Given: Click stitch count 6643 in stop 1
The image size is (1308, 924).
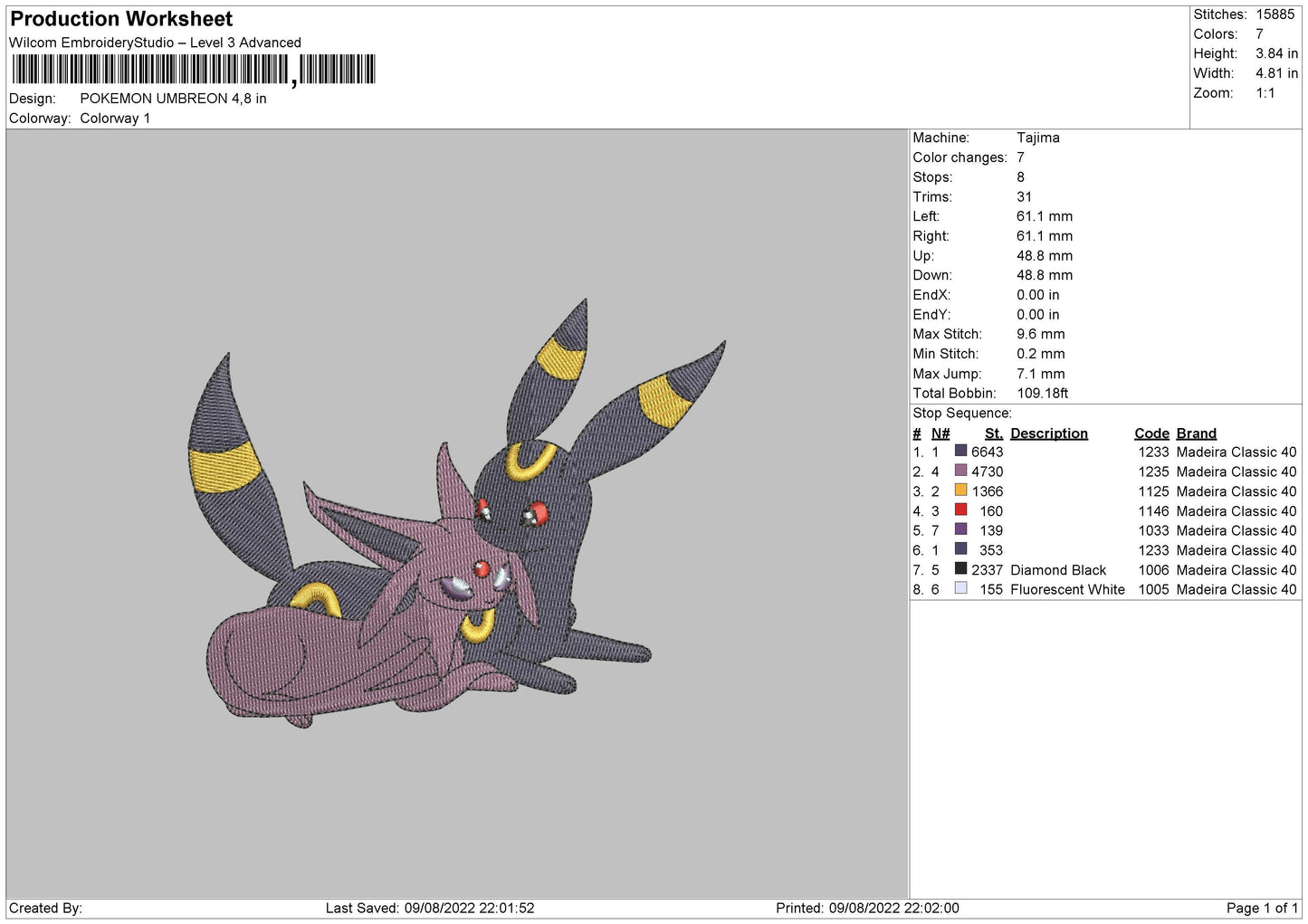Looking at the screenshot, I should (x=987, y=452).
